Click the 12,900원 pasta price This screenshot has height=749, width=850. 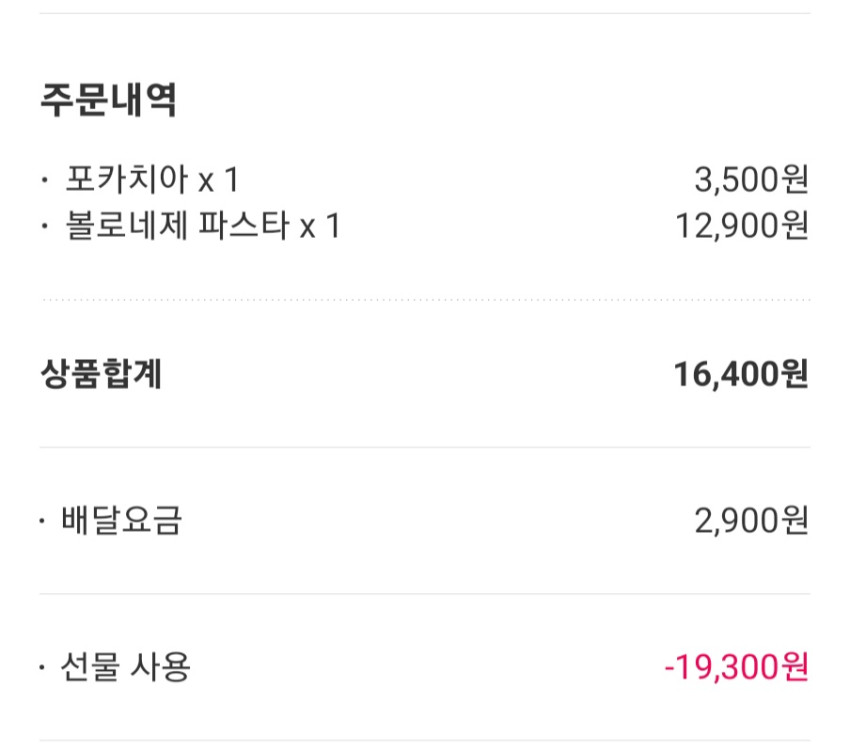[x=742, y=225]
